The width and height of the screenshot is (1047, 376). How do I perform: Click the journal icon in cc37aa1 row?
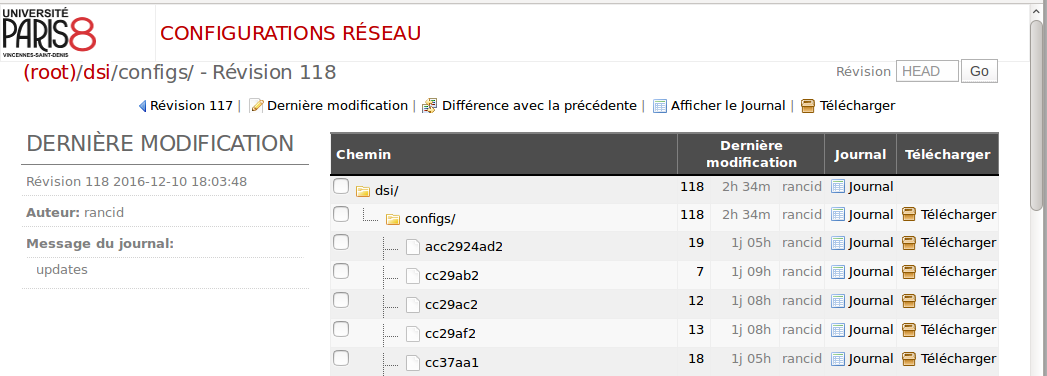point(838,359)
